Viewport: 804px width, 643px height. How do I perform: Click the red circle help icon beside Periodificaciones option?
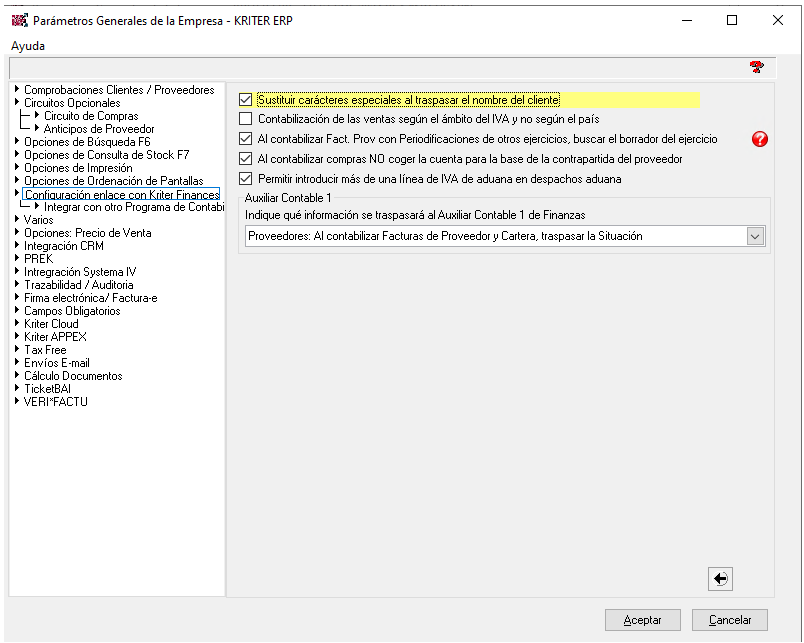coord(759,139)
